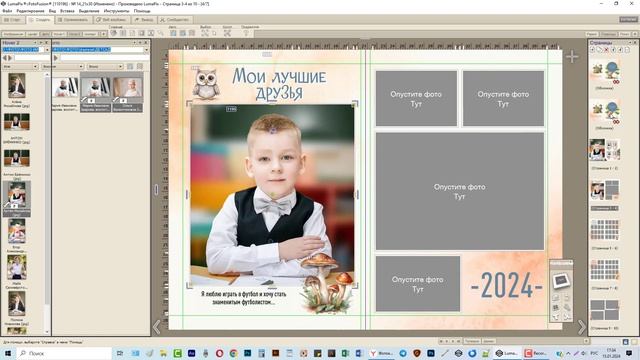This screenshot has height=360, width=640.
Task: Switch to the Вывод tab
Action: coord(144,20)
